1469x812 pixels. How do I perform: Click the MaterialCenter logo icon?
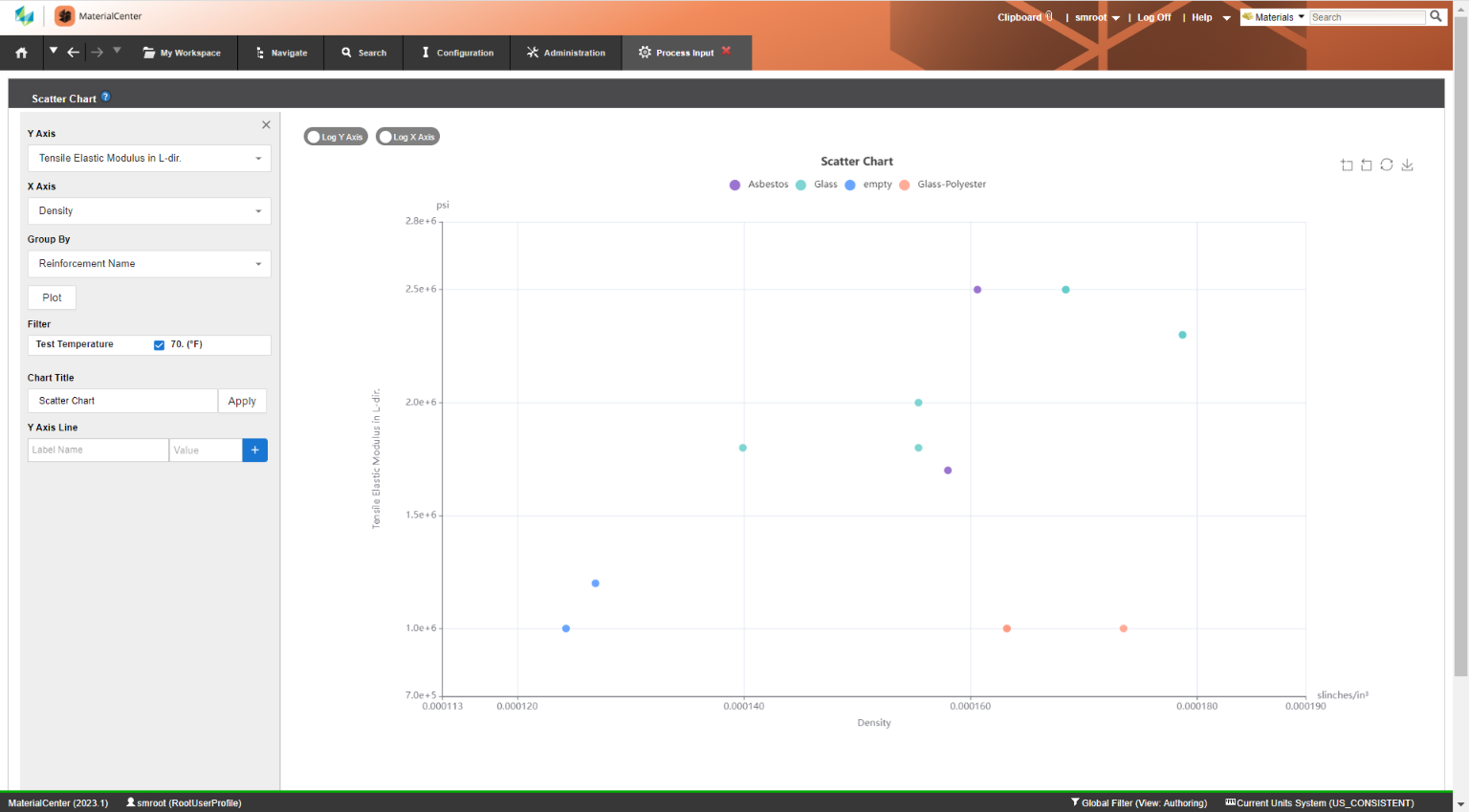(64, 16)
